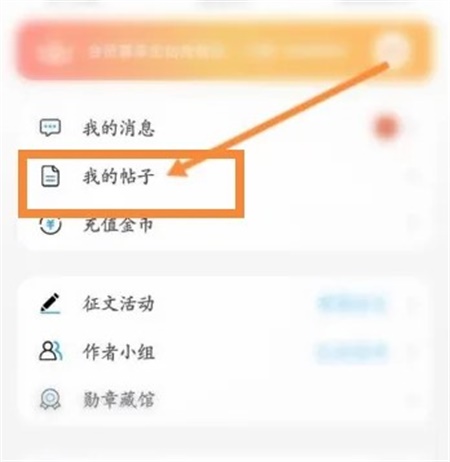Tap the pencil icon for 征文活动
This screenshot has width=450, height=462.
click(x=50, y=303)
